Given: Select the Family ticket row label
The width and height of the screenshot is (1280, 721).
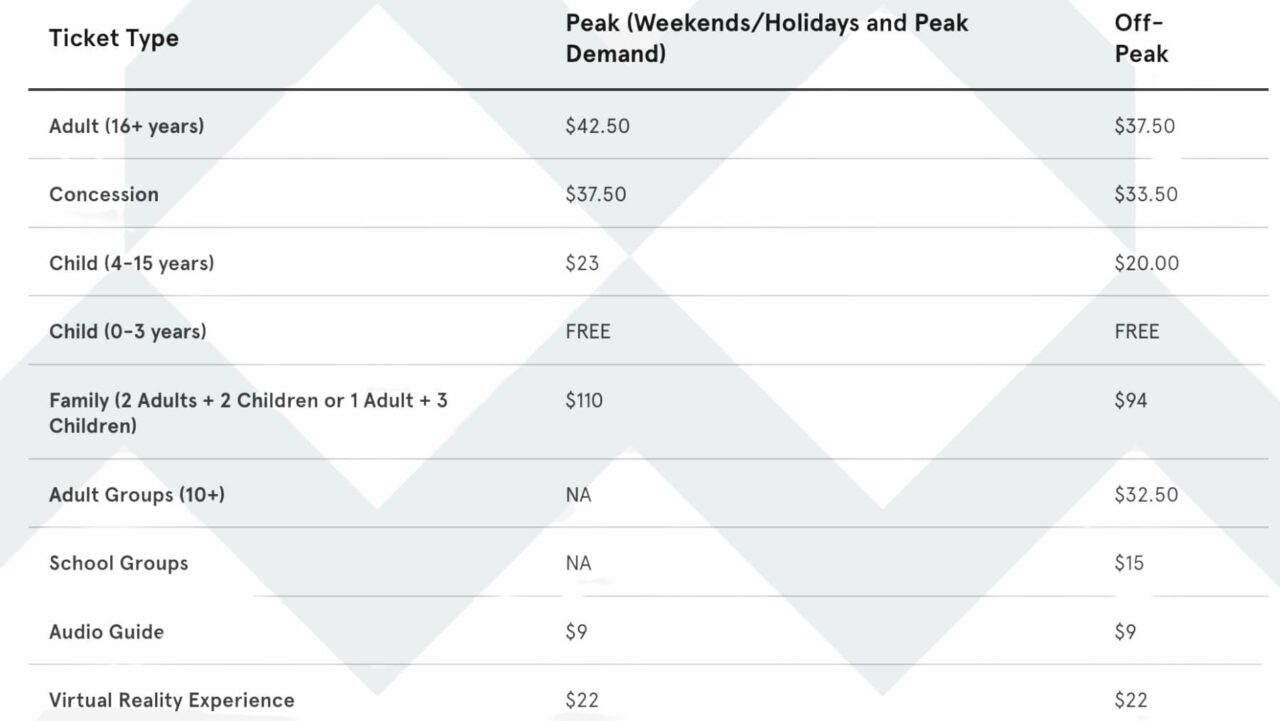Looking at the screenshot, I should [x=248, y=412].
